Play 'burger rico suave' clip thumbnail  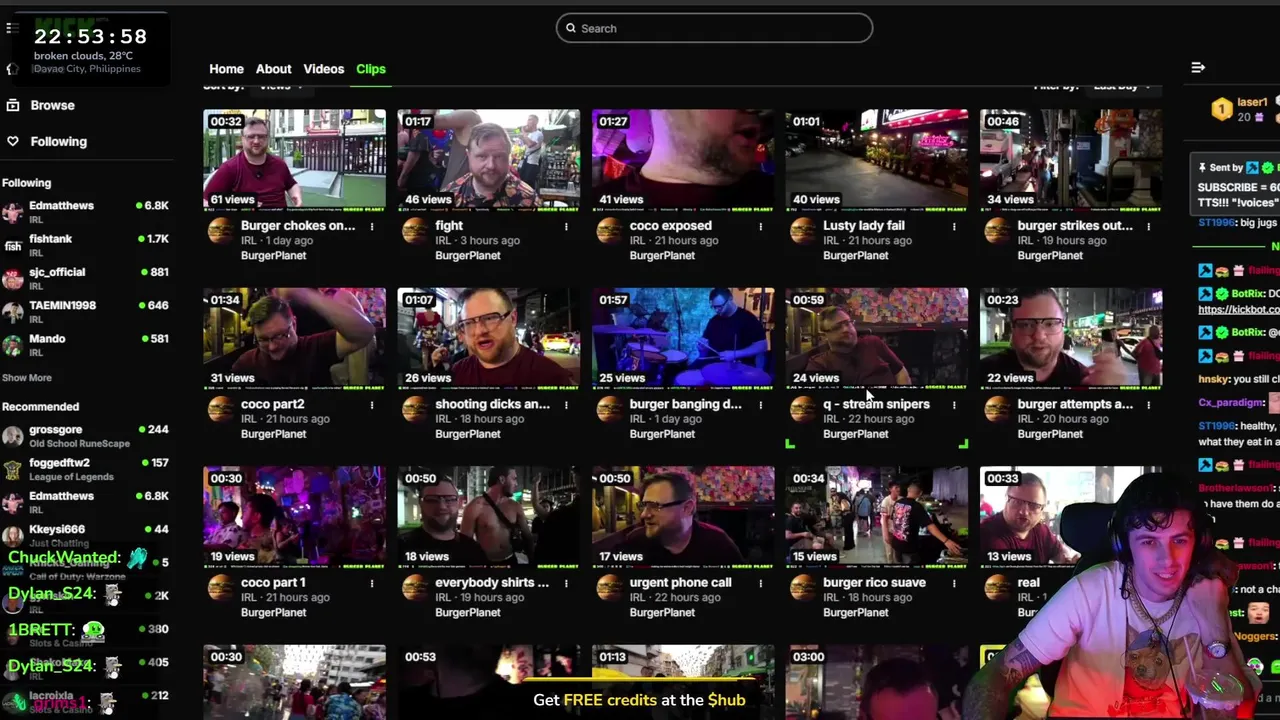click(x=877, y=516)
